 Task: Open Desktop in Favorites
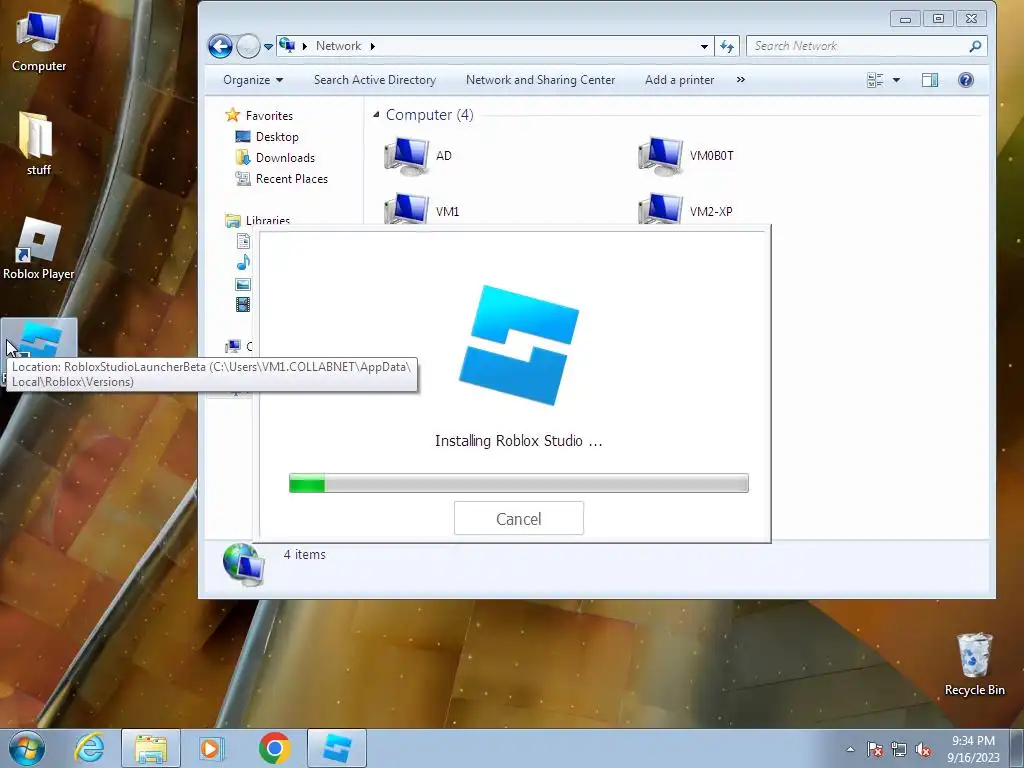coord(267,136)
